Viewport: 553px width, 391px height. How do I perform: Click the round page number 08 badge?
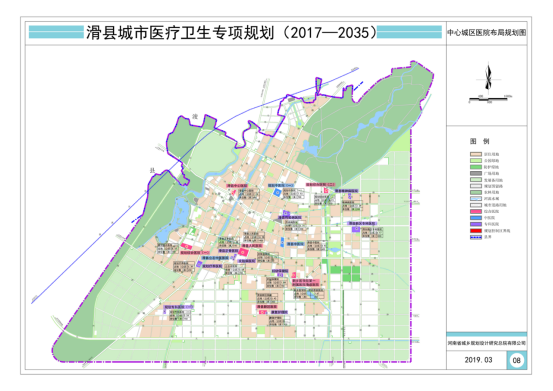(x=517, y=360)
